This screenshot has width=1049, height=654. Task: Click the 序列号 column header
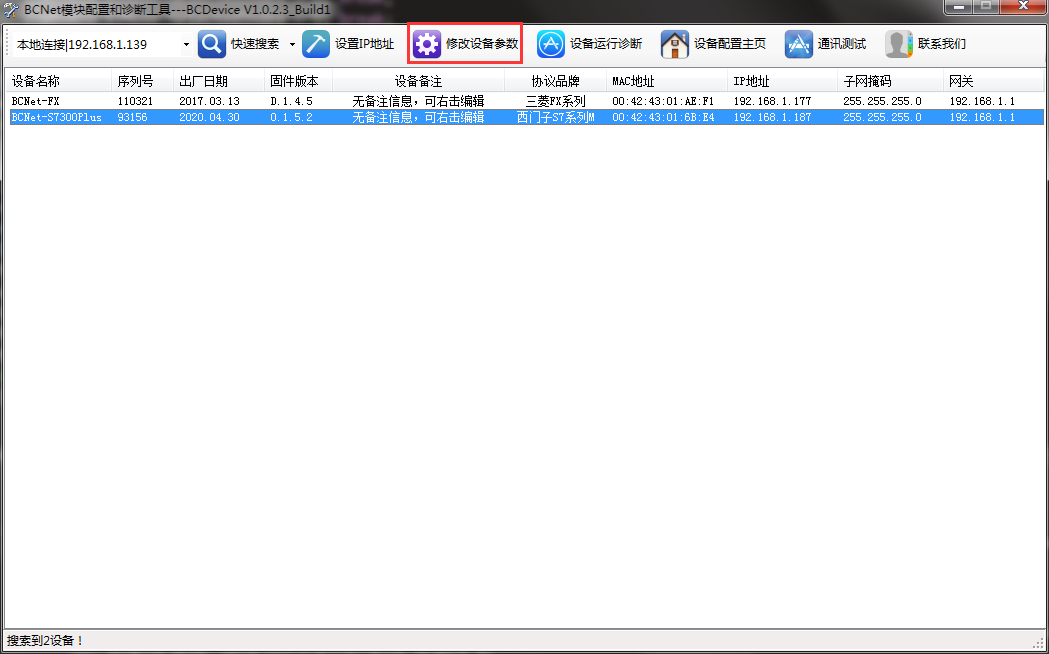tap(135, 81)
